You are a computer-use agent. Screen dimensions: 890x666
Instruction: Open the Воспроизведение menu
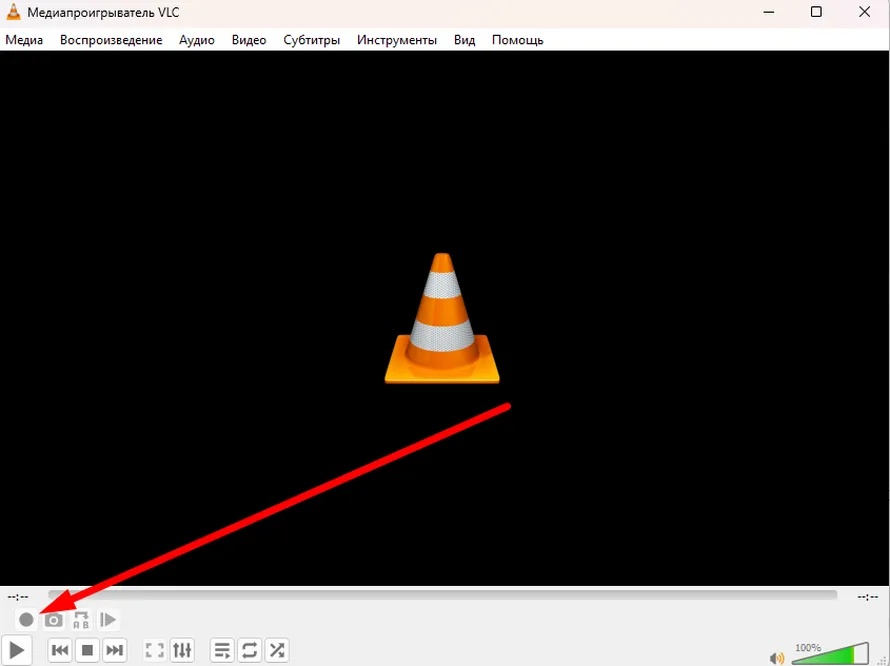click(111, 40)
